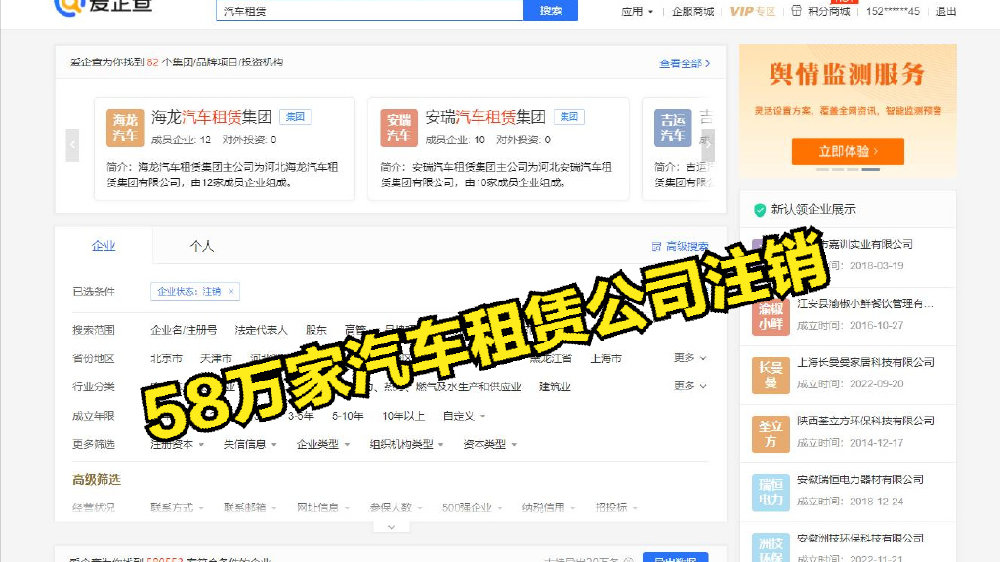Collapse filters with the bottom chevron

pyautogui.click(x=391, y=527)
